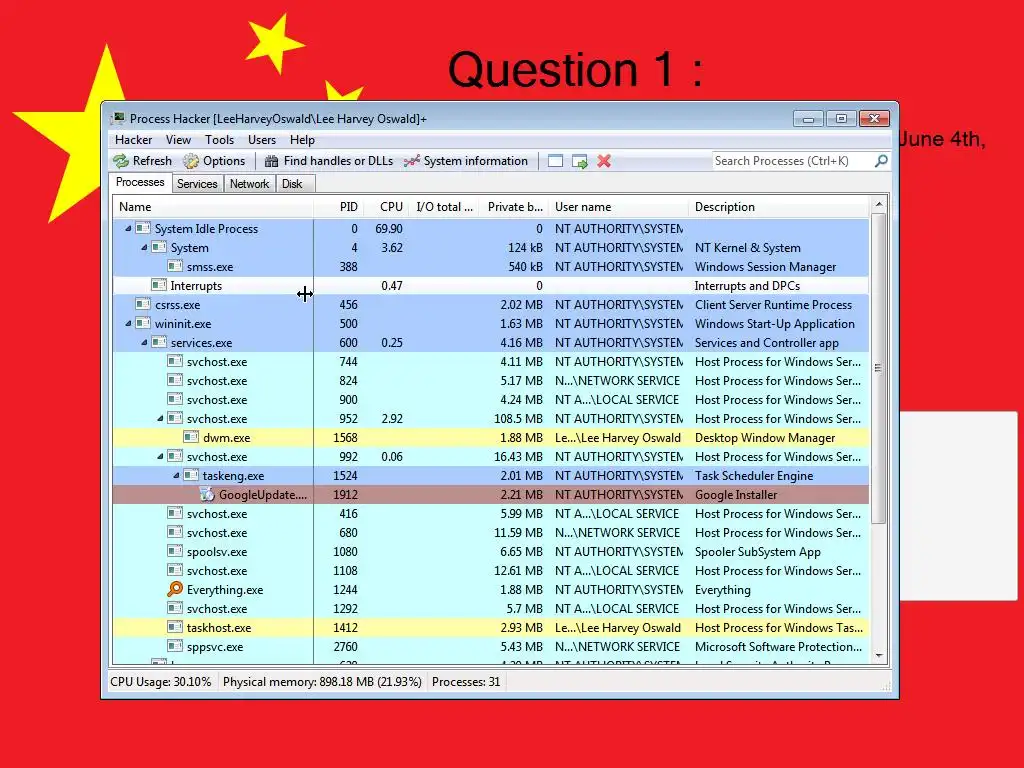Select the svchost.exe row with PID 680
The width and height of the screenshot is (1024, 768).
click(x=490, y=533)
